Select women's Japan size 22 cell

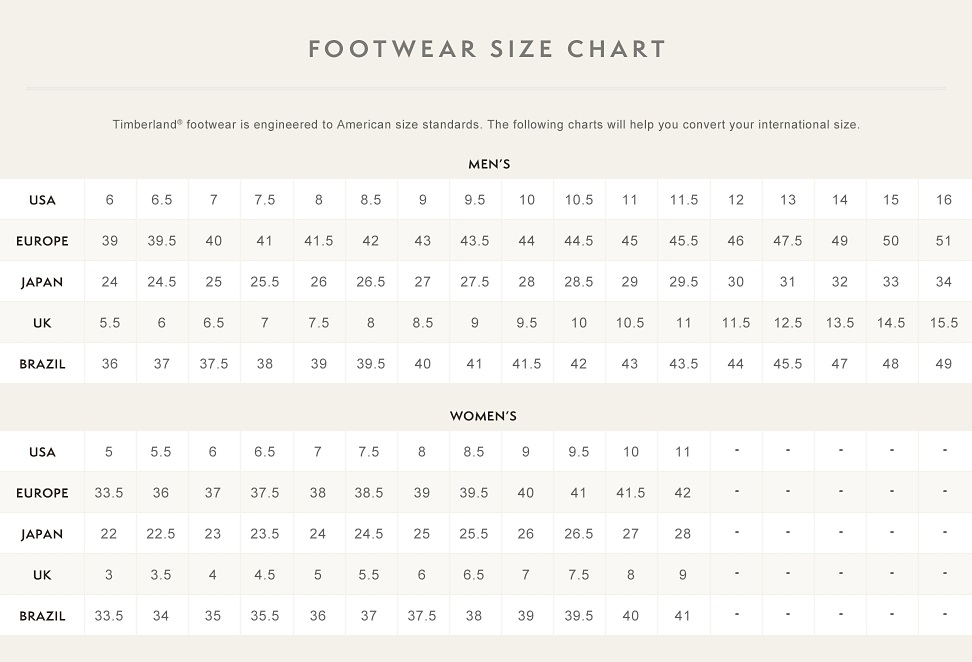(x=109, y=534)
